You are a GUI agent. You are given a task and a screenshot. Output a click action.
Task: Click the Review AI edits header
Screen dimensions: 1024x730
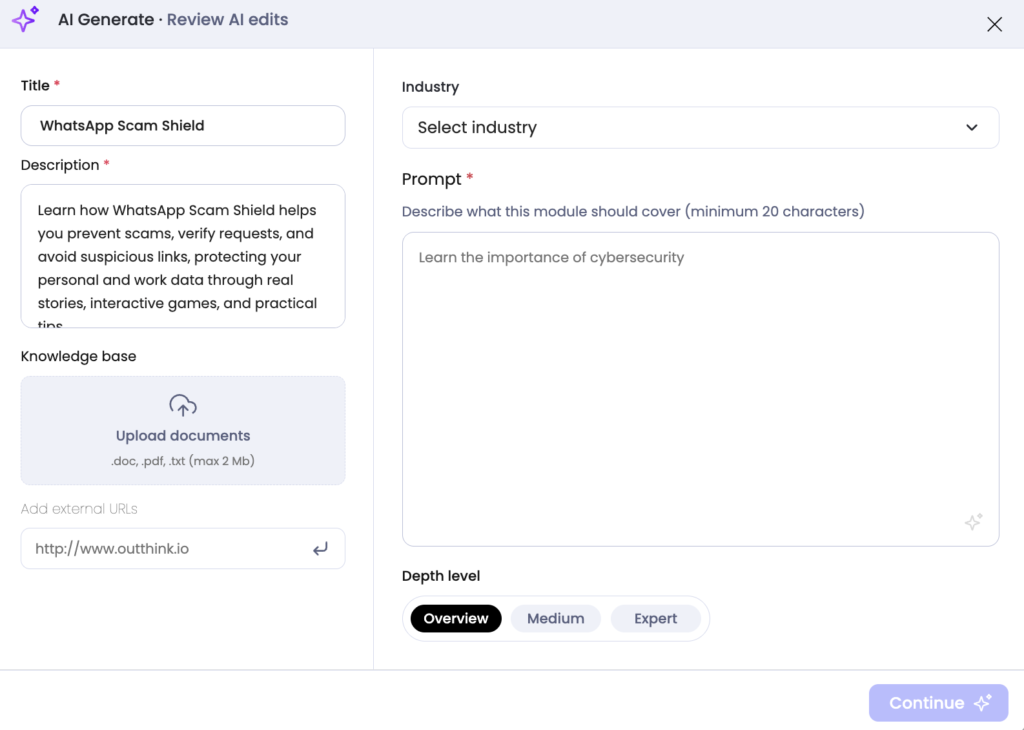(227, 20)
